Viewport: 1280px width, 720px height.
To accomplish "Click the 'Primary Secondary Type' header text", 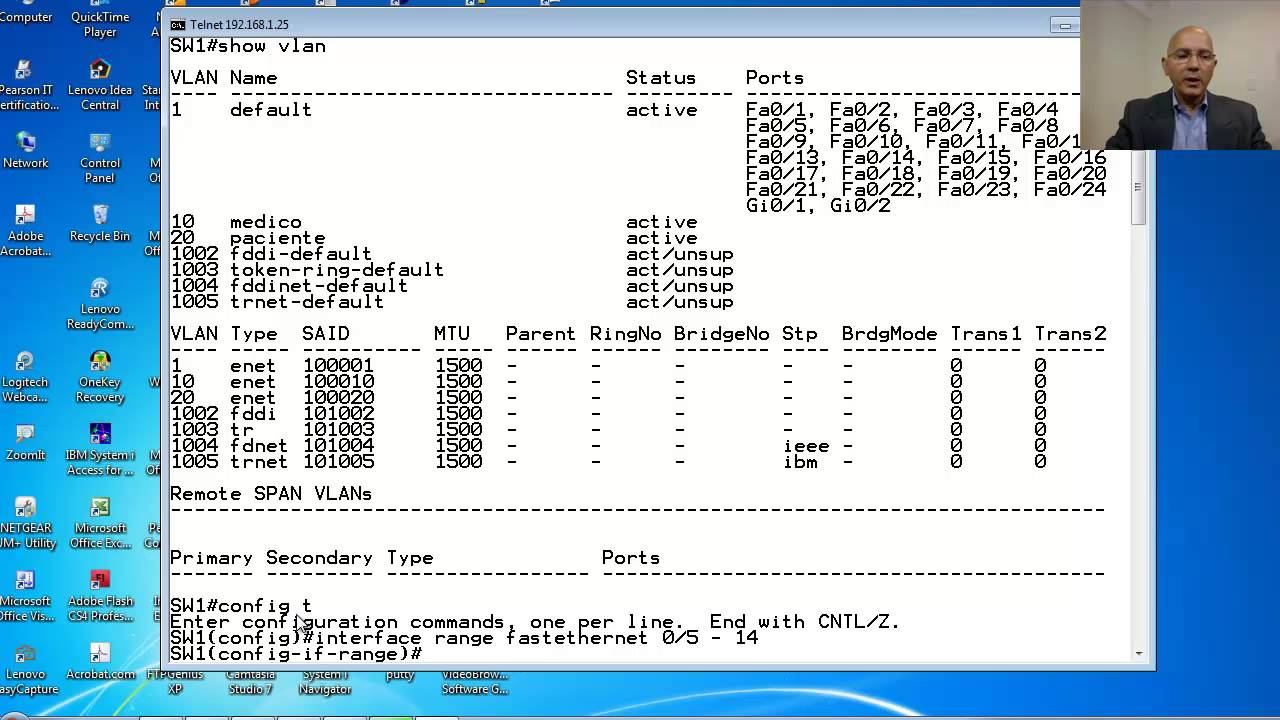I will [302, 558].
